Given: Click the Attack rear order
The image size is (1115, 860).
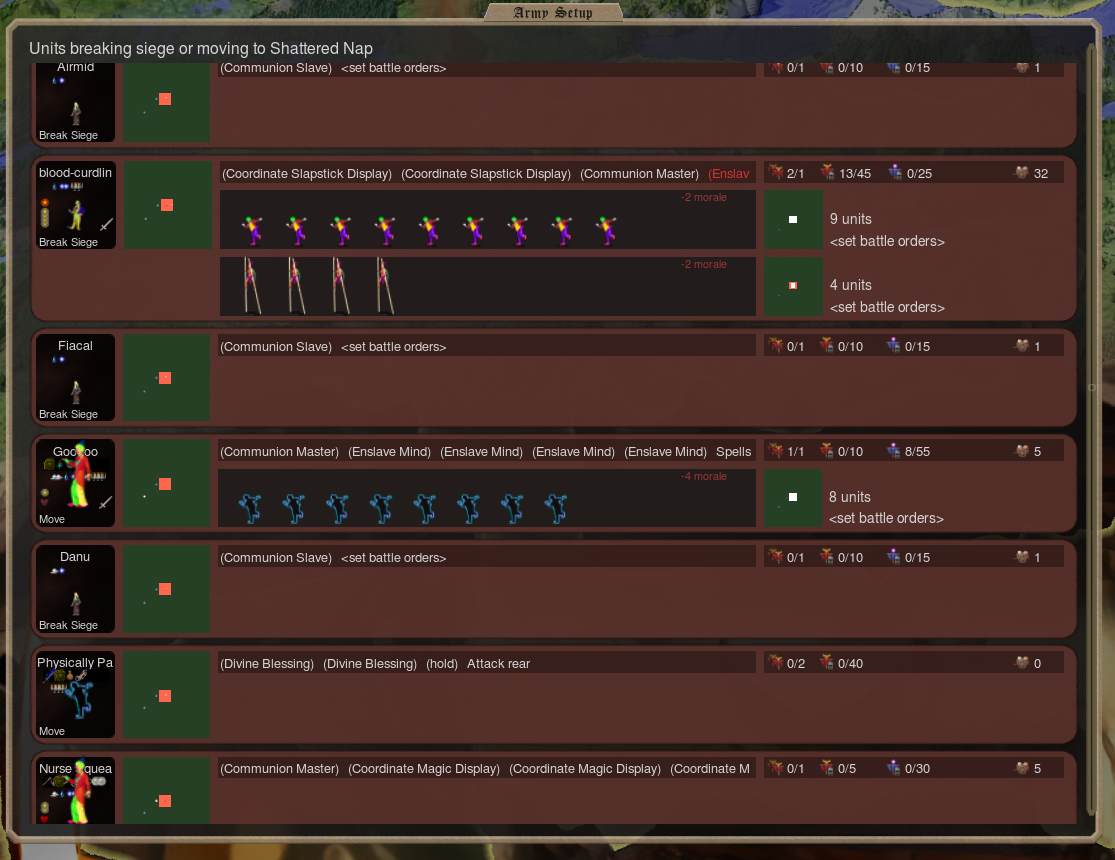Looking at the screenshot, I should click(x=498, y=664).
